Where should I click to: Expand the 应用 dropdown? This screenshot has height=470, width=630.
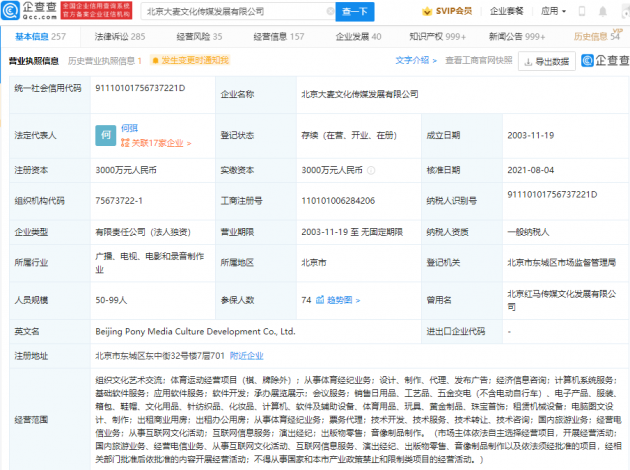pos(553,11)
